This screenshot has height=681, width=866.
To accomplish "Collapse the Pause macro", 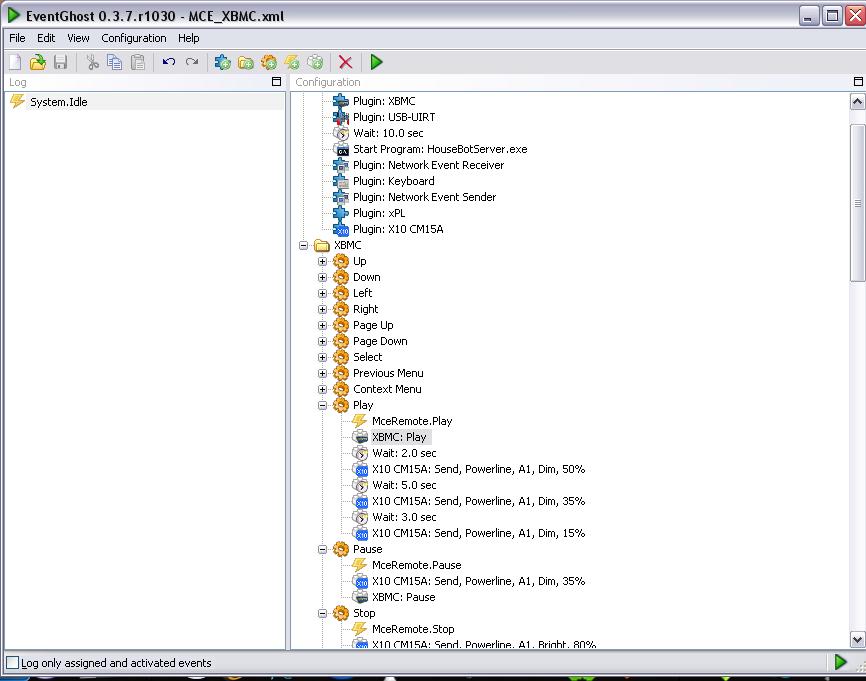I will point(323,550).
